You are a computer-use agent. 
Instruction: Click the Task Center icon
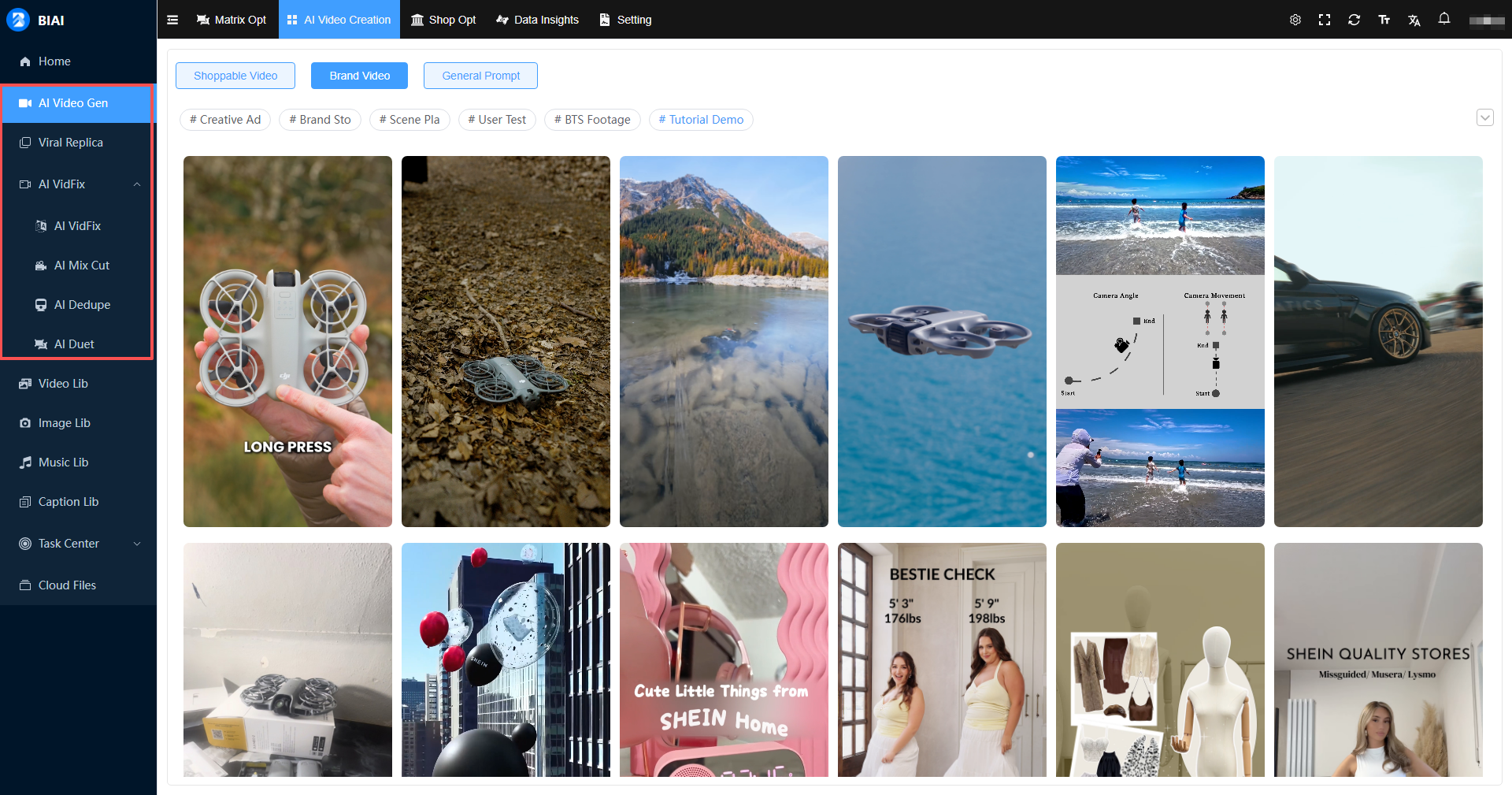tap(25, 544)
